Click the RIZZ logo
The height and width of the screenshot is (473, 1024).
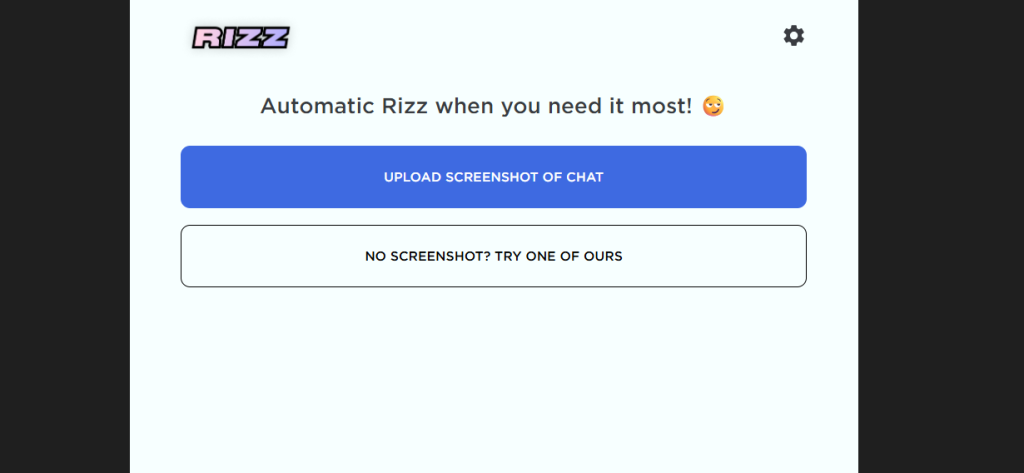241,38
